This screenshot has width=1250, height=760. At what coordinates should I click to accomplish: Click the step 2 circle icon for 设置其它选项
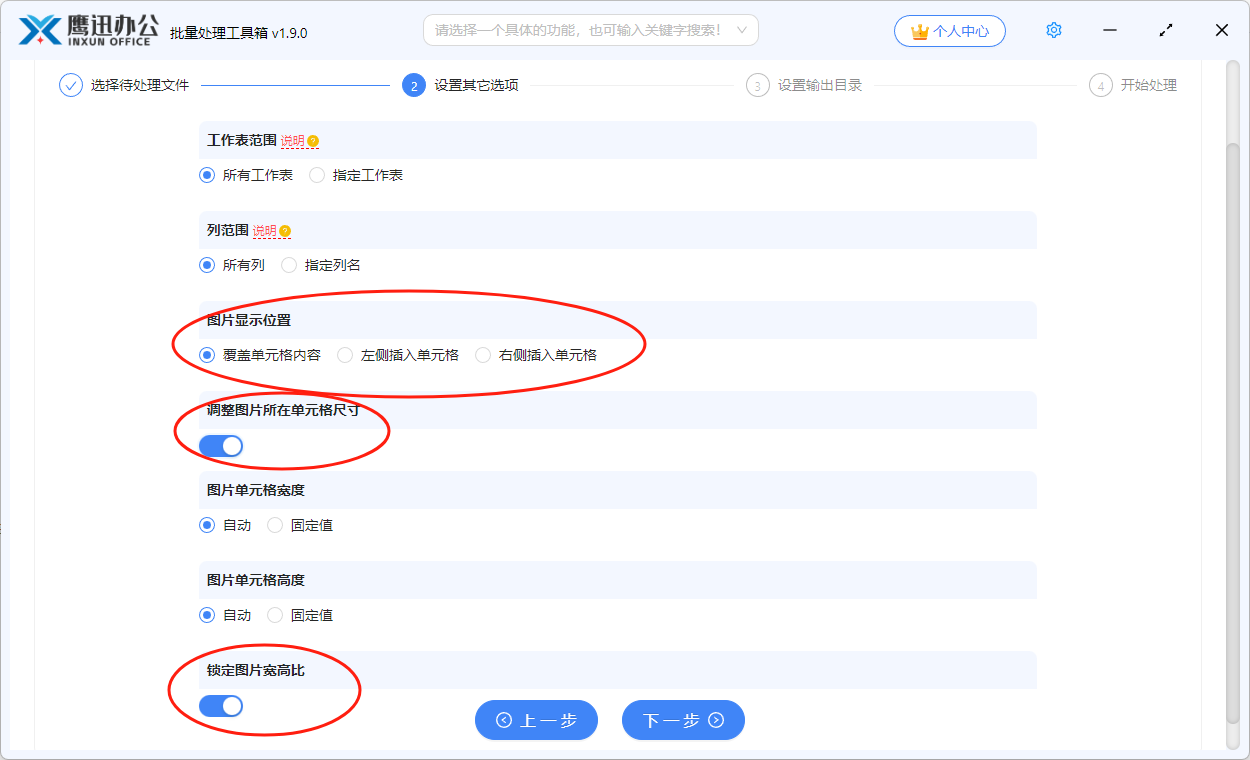coord(414,85)
